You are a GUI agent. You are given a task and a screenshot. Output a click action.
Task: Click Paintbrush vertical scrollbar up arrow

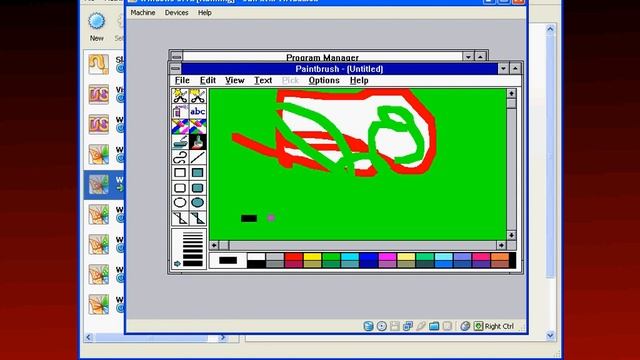[511, 93]
